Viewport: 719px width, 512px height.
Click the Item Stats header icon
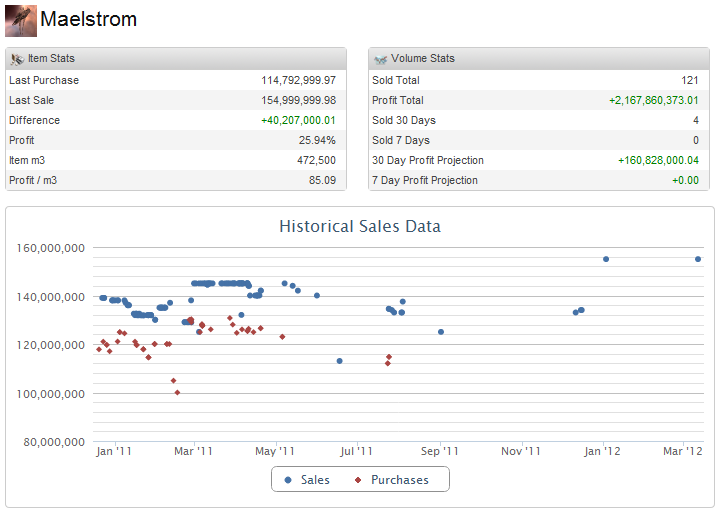click(17, 59)
